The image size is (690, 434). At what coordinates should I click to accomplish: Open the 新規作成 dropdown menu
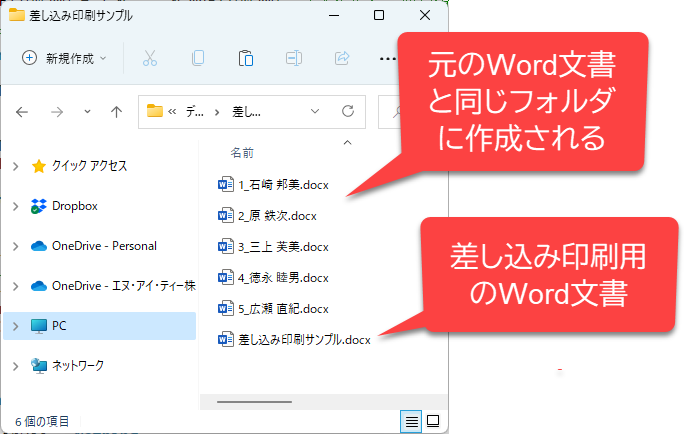point(64,58)
